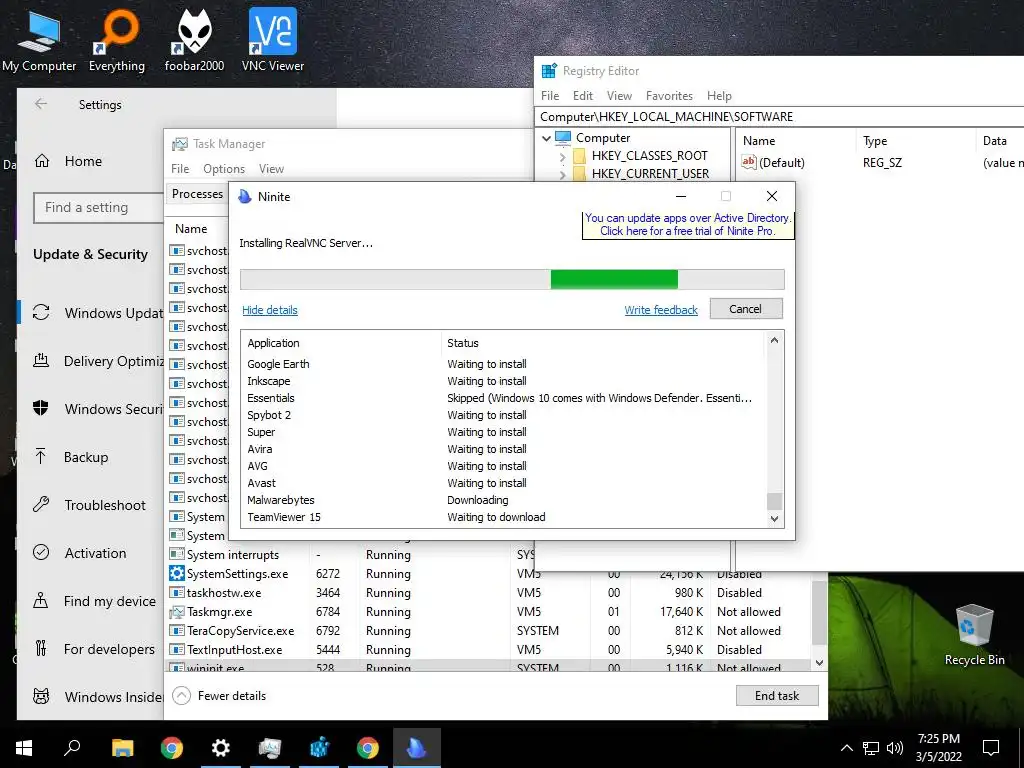Select Taskmgr.exe process in Task Manager

coord(488,612)
